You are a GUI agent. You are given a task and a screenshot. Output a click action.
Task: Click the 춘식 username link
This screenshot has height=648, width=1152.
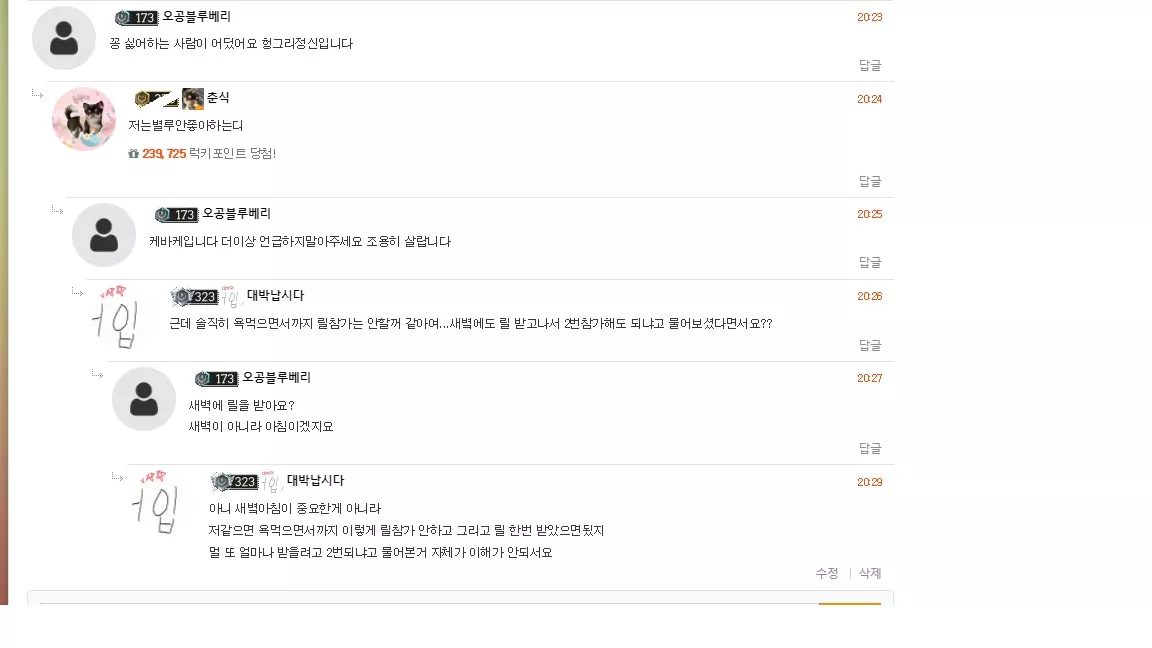(218, 98)
